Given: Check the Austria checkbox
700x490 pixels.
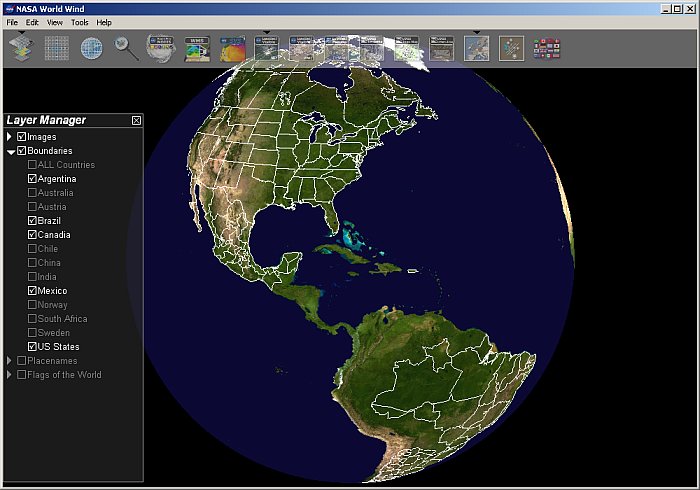Looking at the screenshot, I should [x=32, y=207].
